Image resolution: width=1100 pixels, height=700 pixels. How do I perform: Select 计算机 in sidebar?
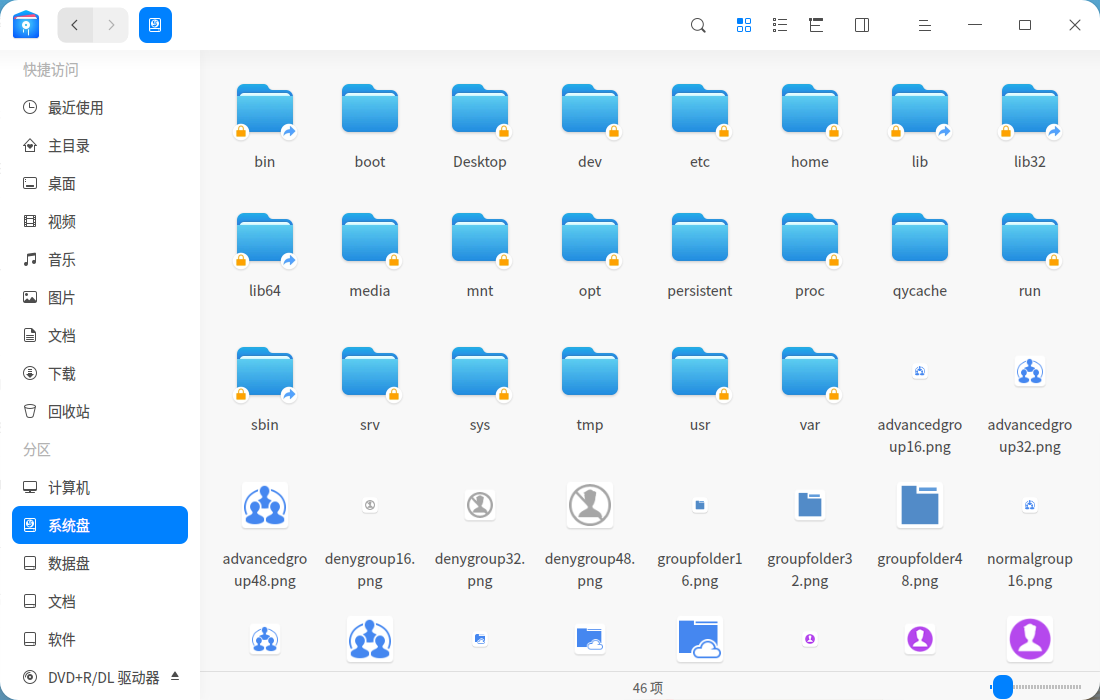100,487
